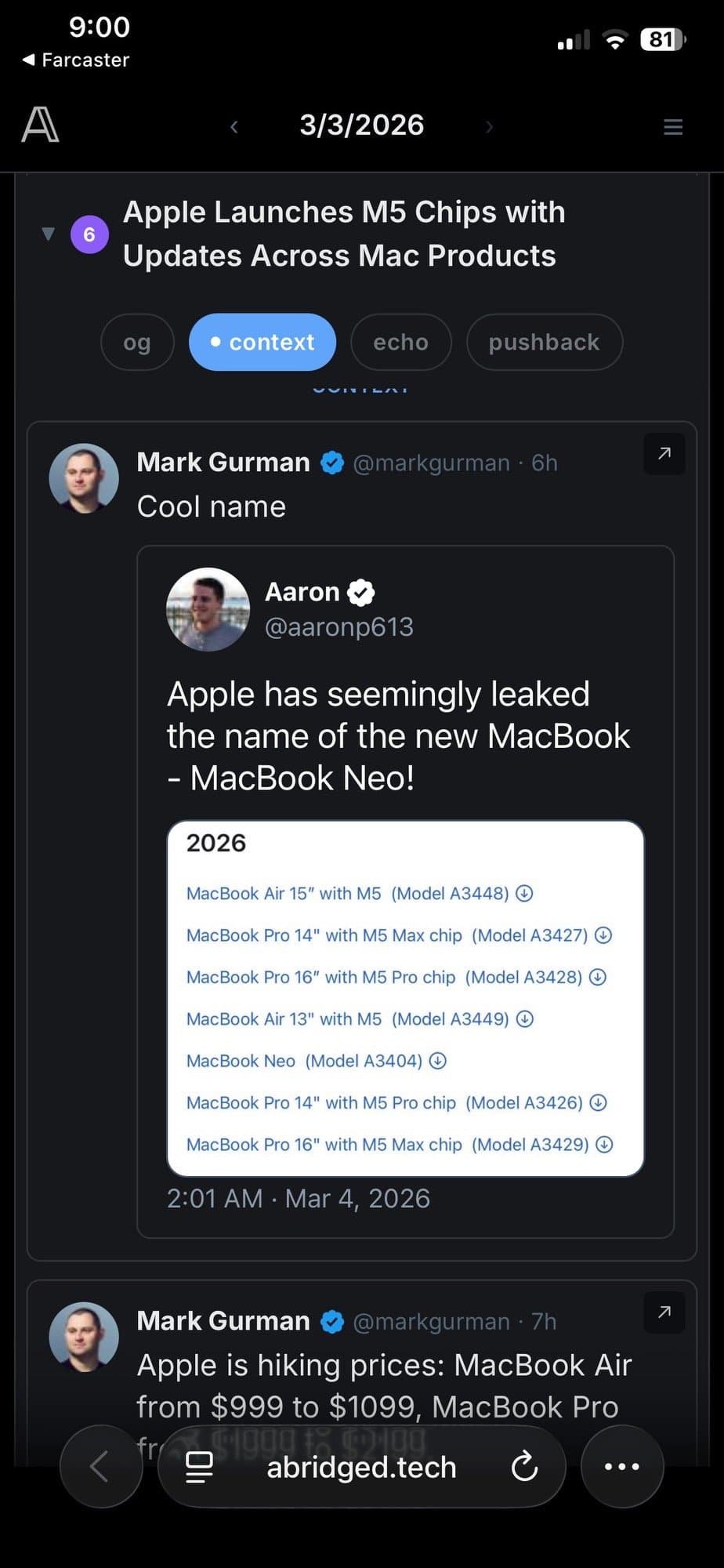Check battery level indicator showing 81
This screenshot has width=724, height=1568.
662,39
